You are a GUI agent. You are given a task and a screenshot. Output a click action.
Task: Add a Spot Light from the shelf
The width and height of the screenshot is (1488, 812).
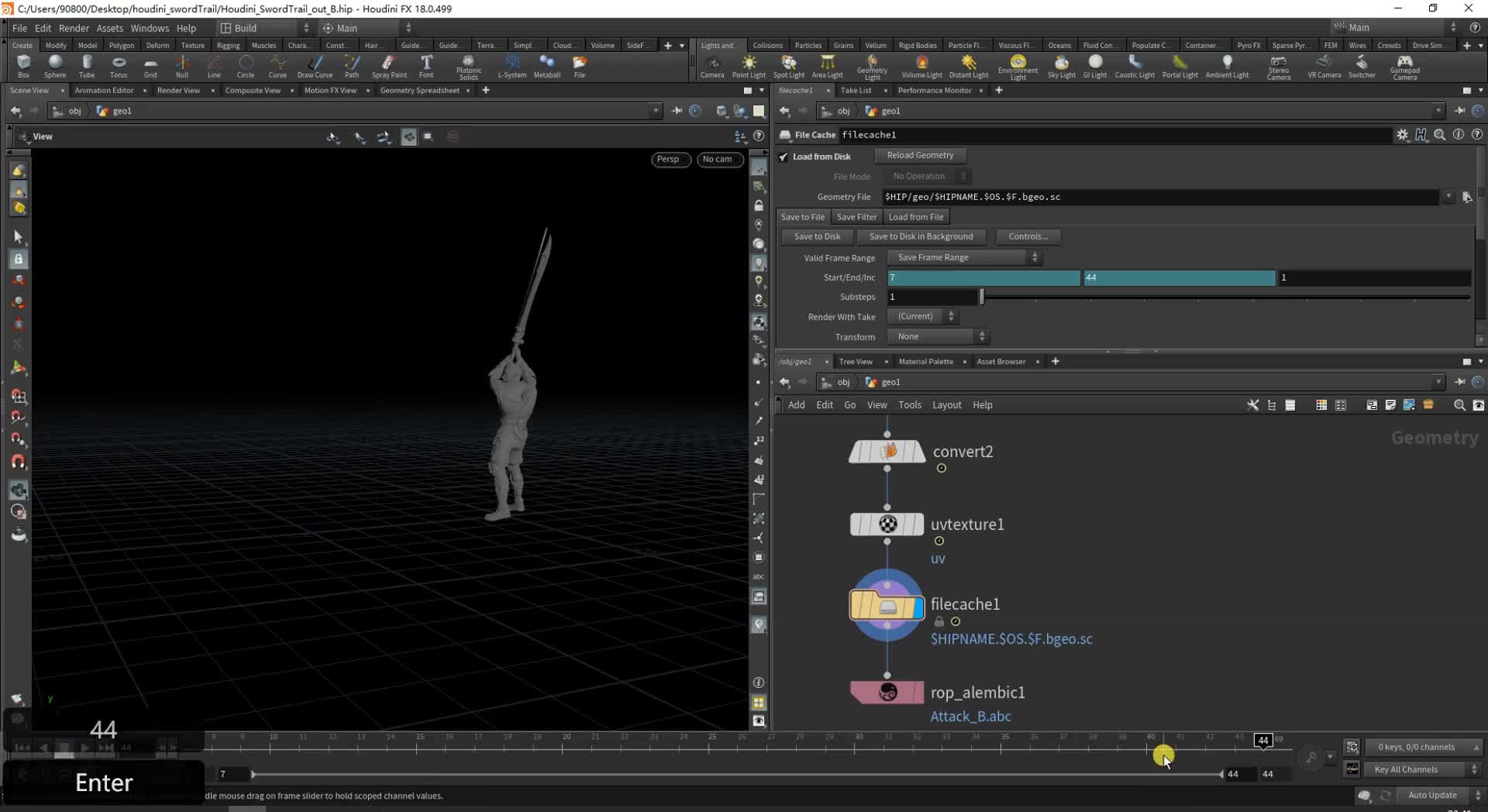click(x=789, y=66)
